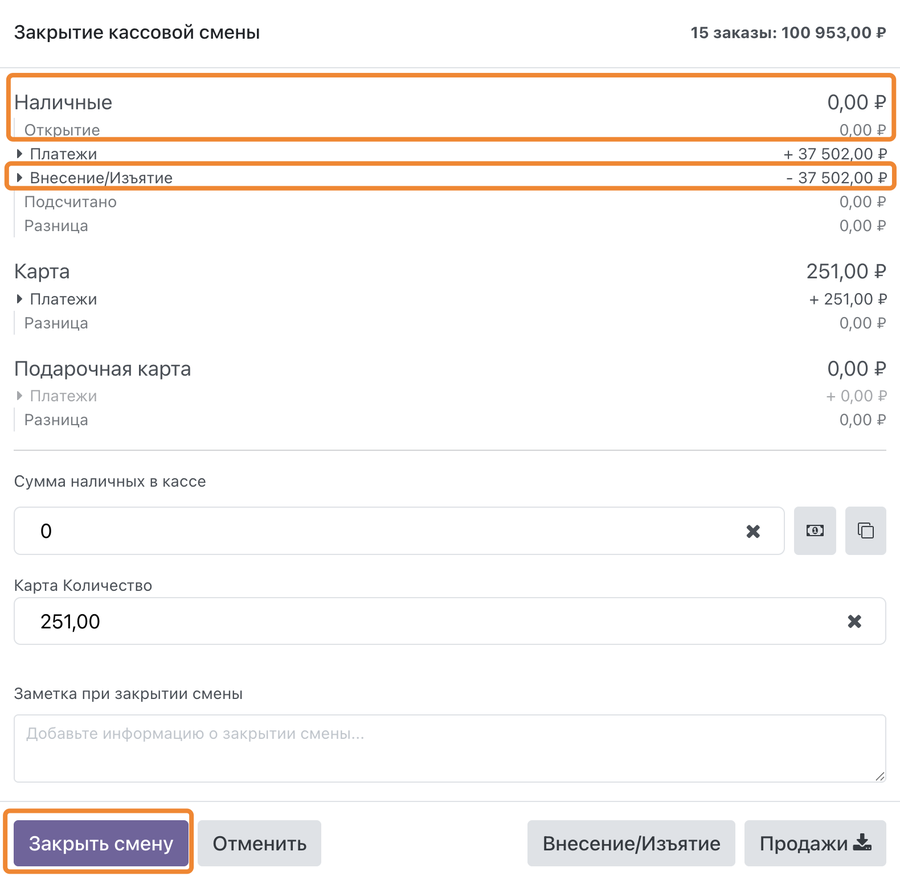This screenshot has width=900, height=876.
Task: Click closing note text area
Action: (x=450, y=748)
